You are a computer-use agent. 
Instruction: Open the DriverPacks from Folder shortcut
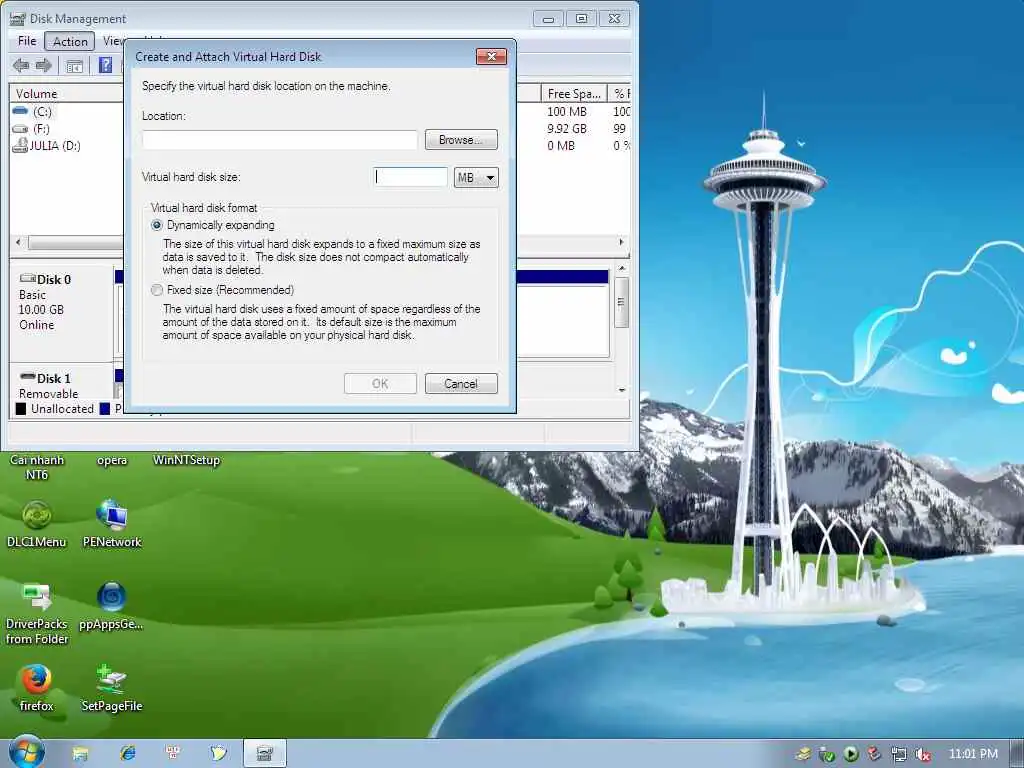point(37,613)
